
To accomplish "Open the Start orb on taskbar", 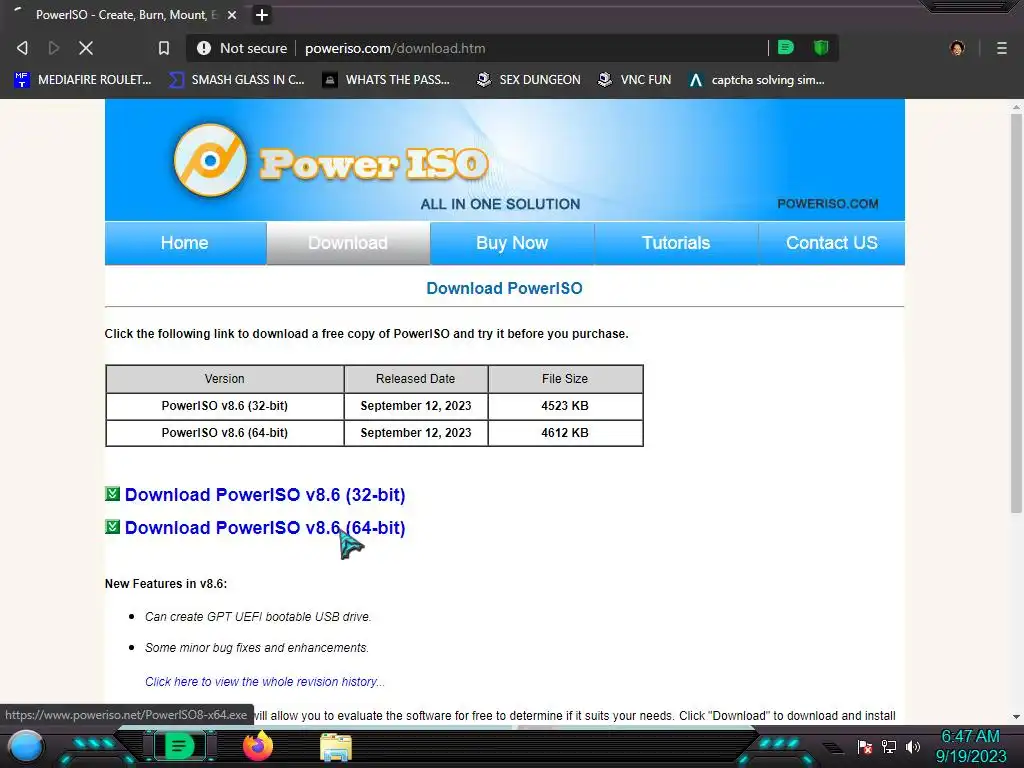I will click(x=25, y=746).
